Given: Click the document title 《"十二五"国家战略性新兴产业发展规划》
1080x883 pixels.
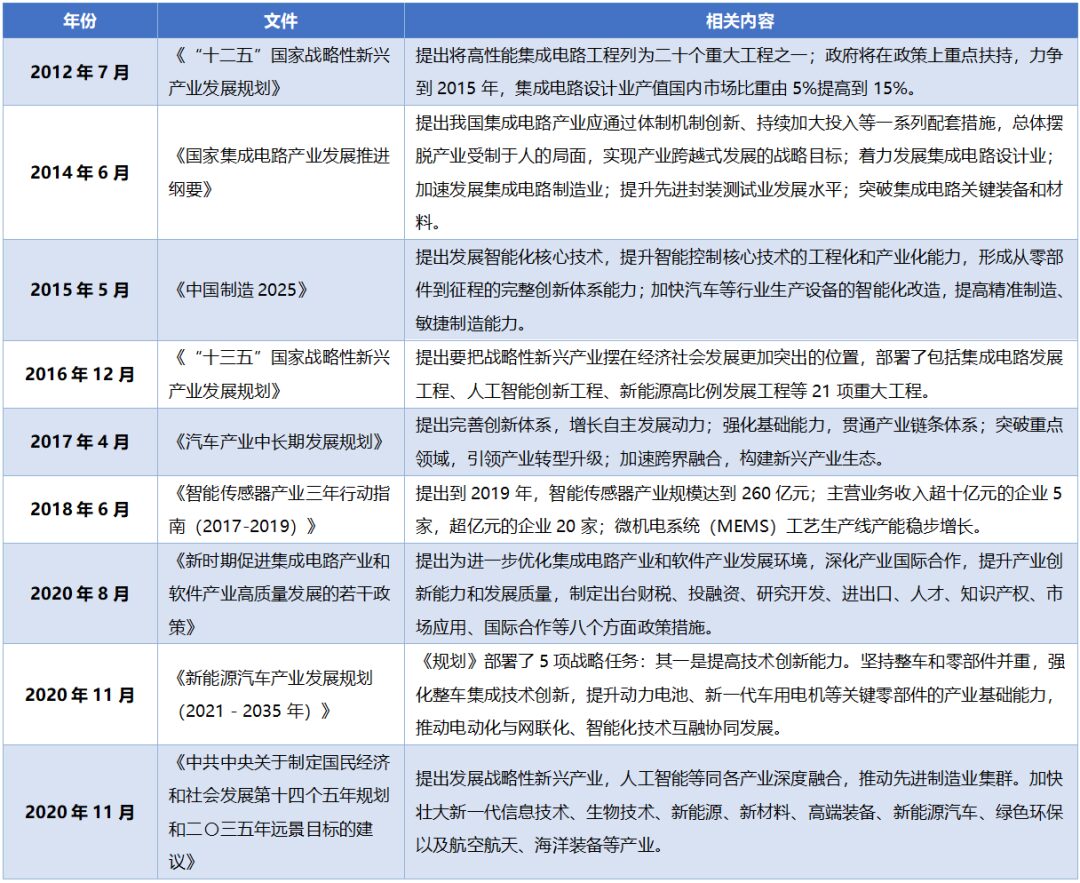Looking at the screenshot, I should point(280,72).
